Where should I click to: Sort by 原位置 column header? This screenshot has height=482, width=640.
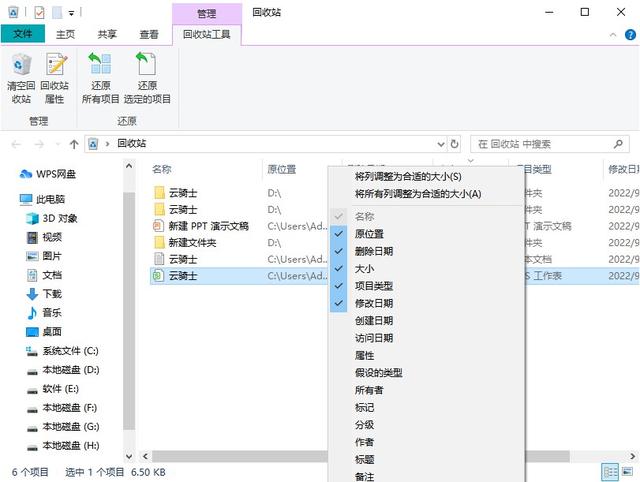click(x=282, y=169)
